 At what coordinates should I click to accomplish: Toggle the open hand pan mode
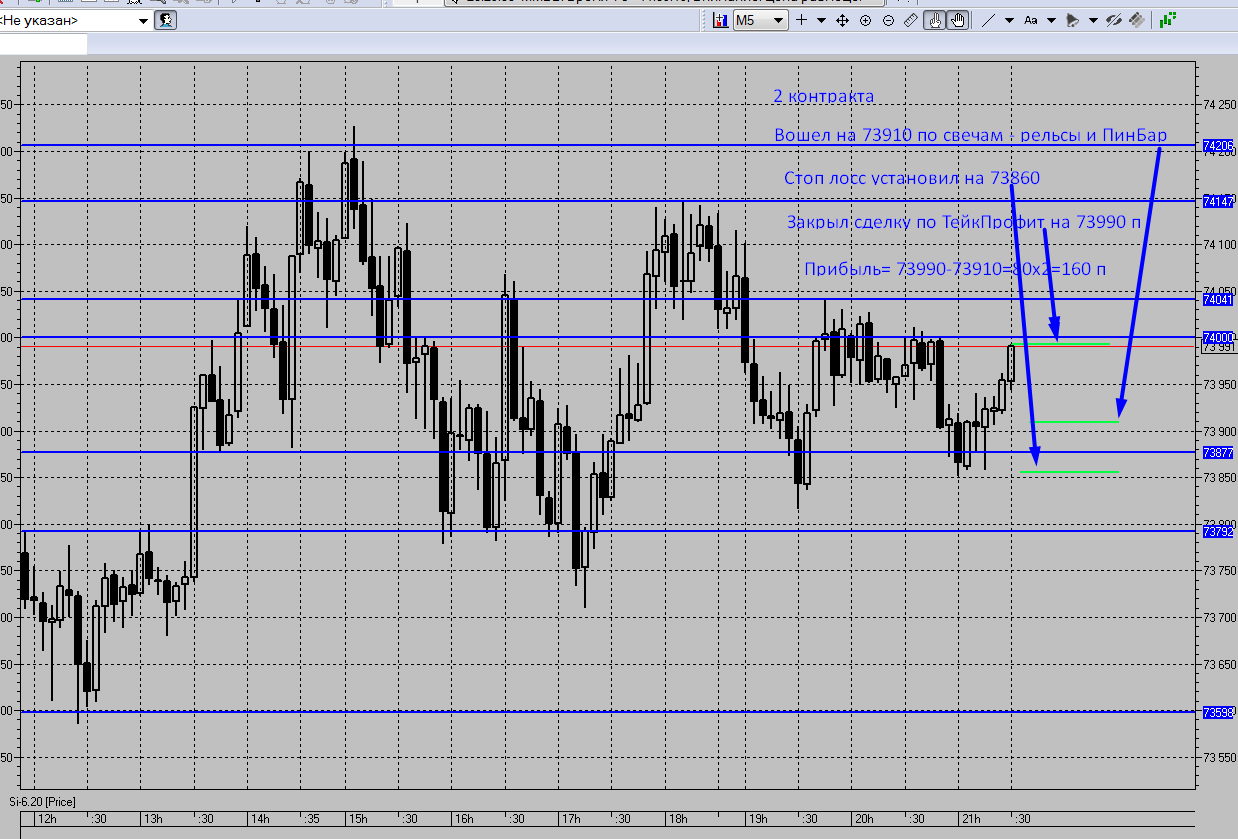(x=958, y=20)
